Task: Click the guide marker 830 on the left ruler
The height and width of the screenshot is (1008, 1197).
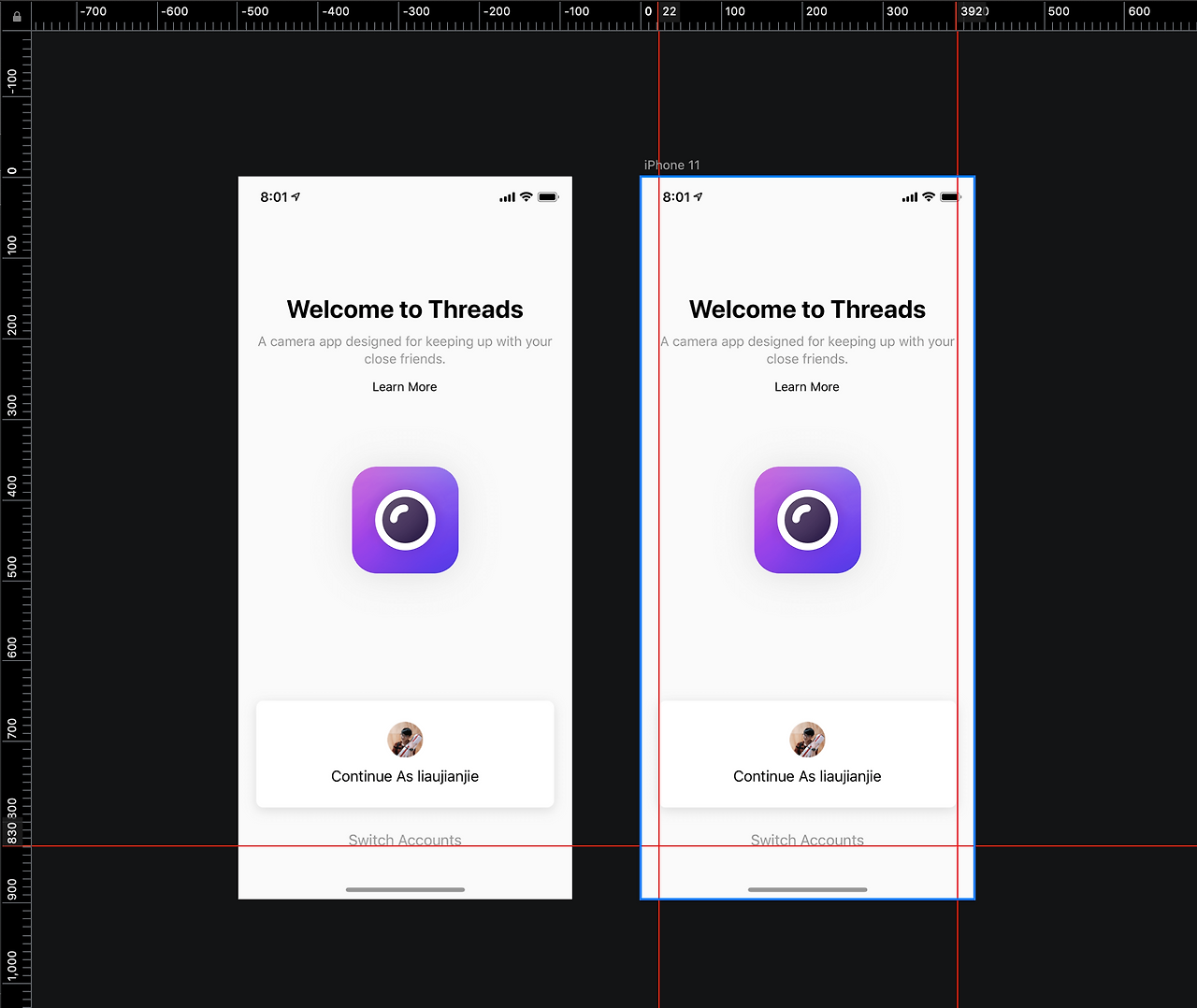Action: point(12,832)
